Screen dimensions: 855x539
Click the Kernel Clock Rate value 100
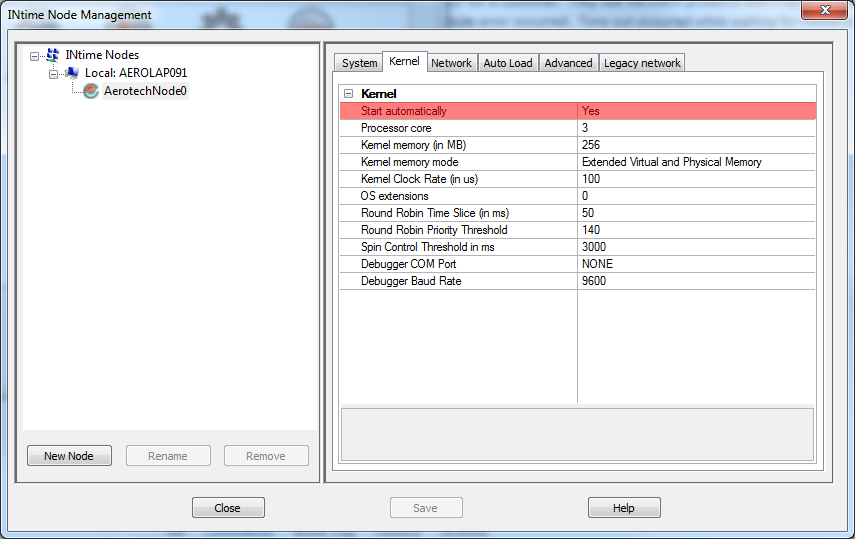click(696, 179)
